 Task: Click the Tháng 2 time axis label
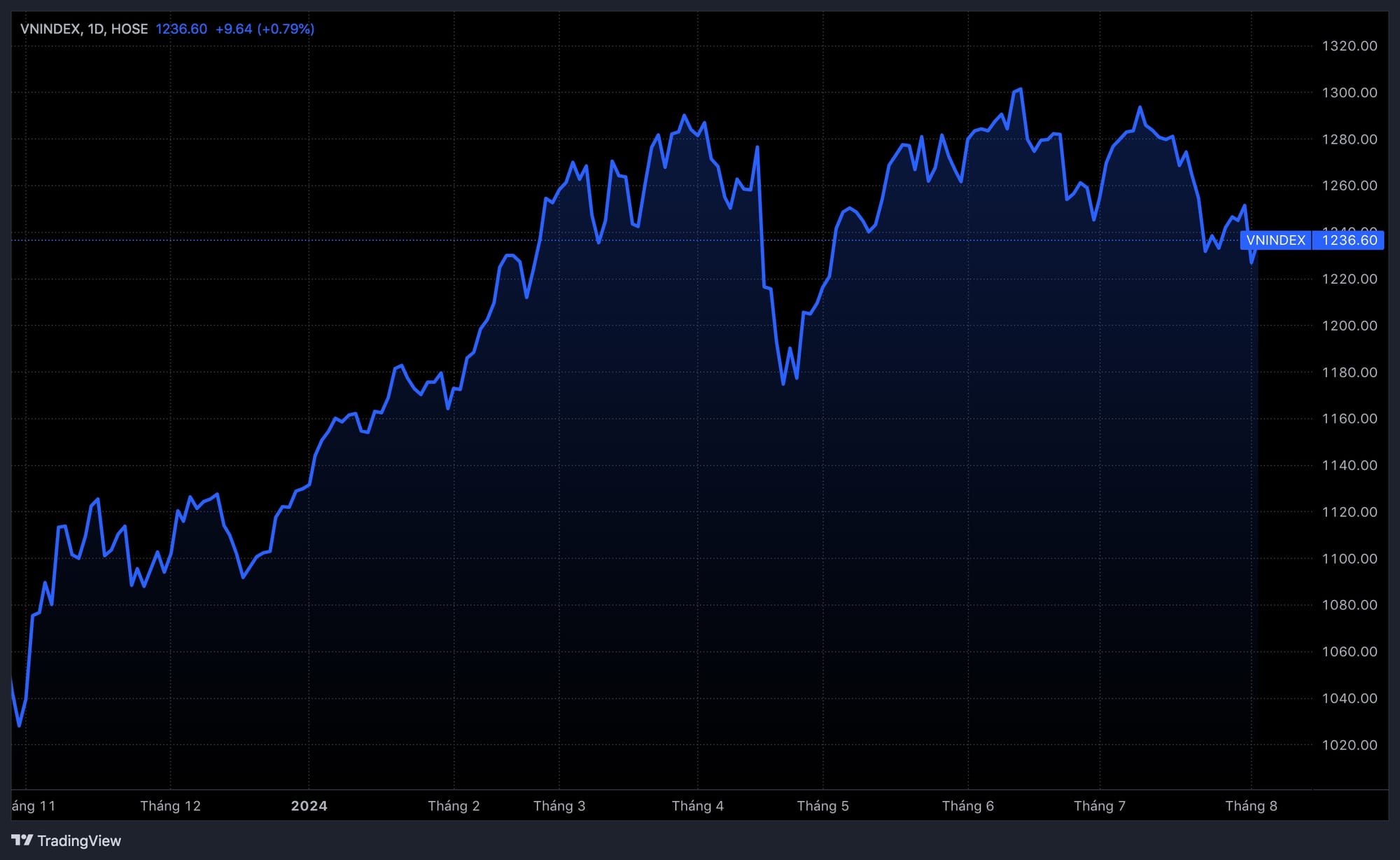454,806
